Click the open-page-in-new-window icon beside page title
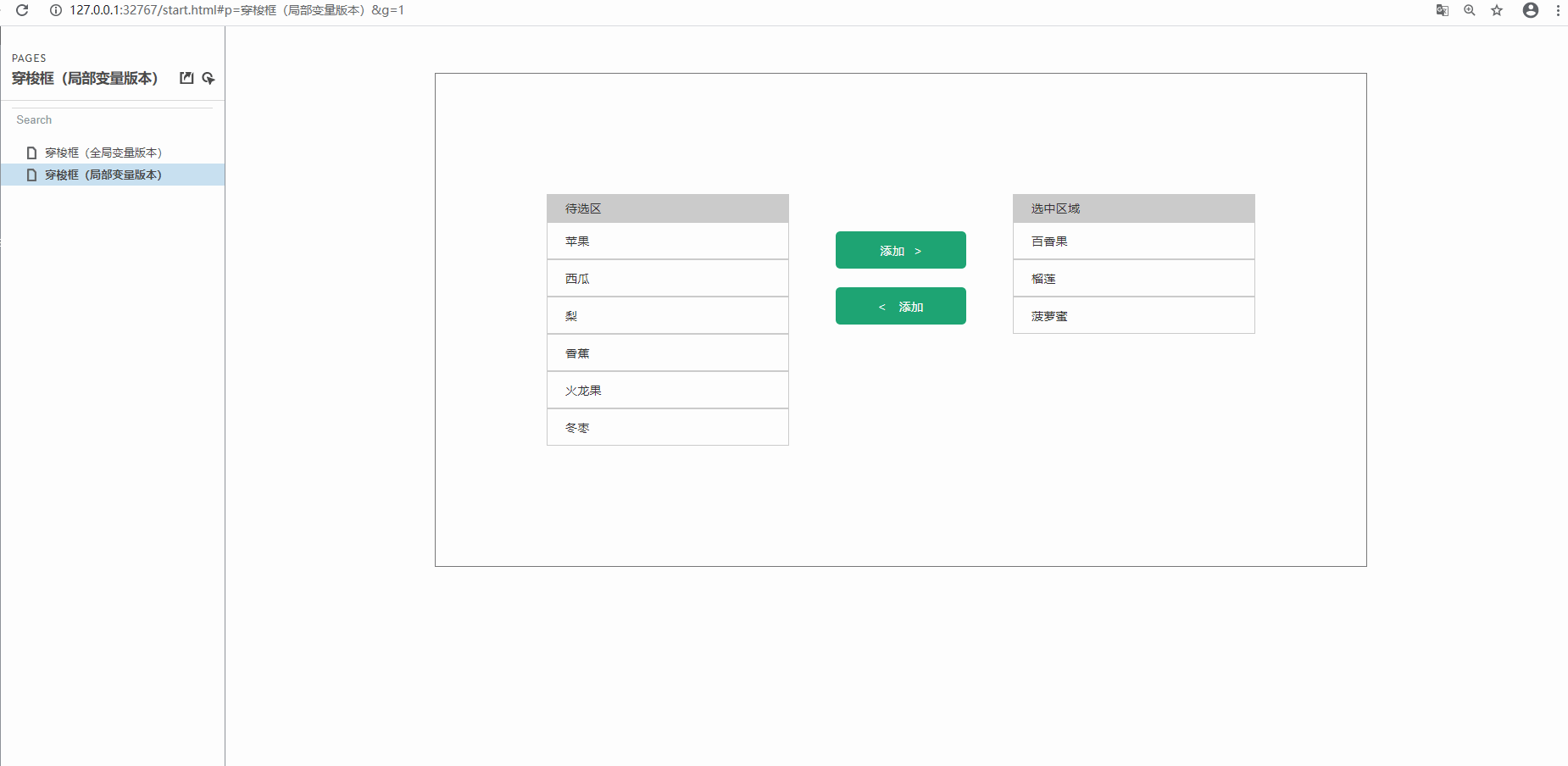The image size is (1568, 766). [x=186, y=78]
